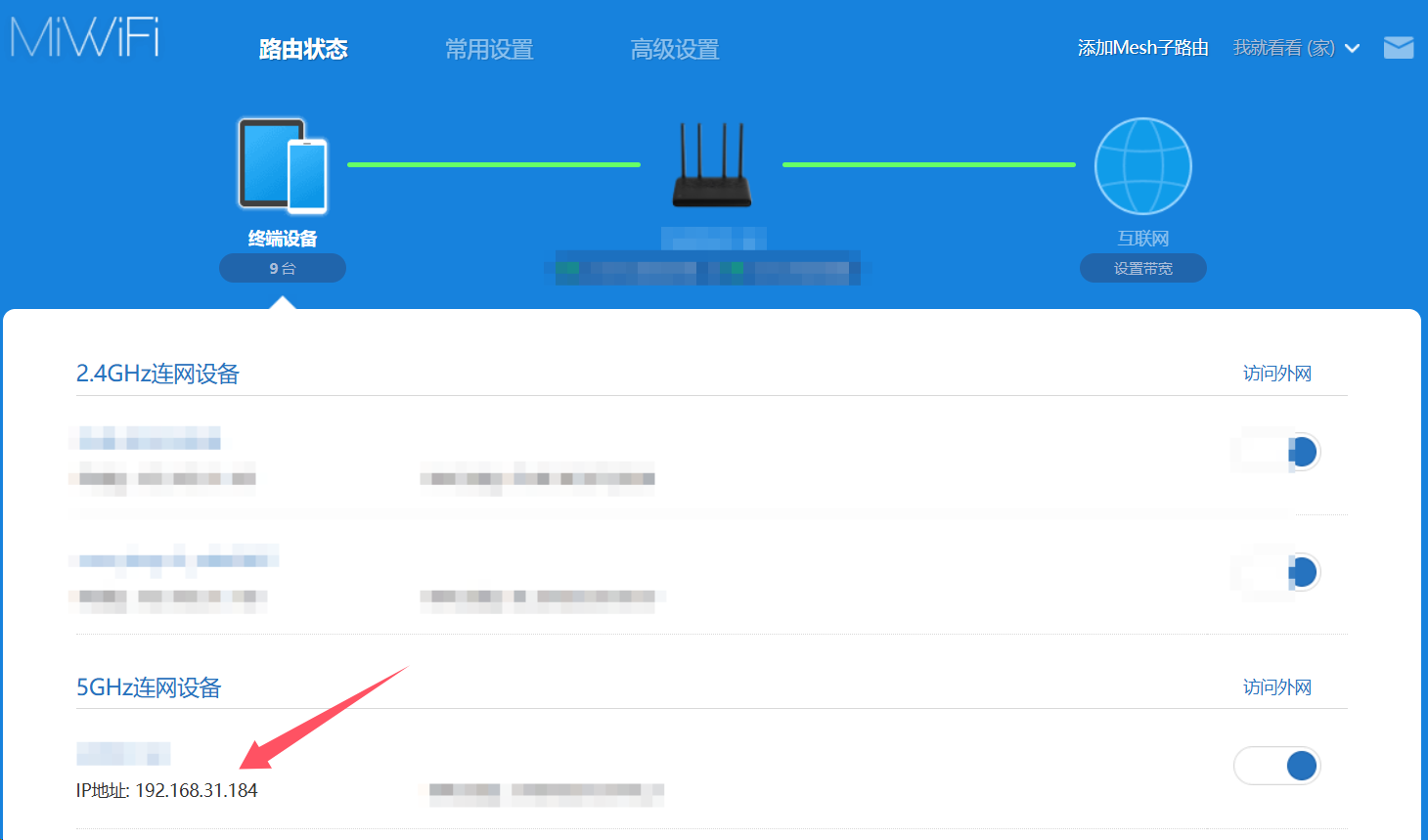Viewport: 1428px width, 840px height.
Task: Click the 9台 device count badge
Action: coord(283,268)
